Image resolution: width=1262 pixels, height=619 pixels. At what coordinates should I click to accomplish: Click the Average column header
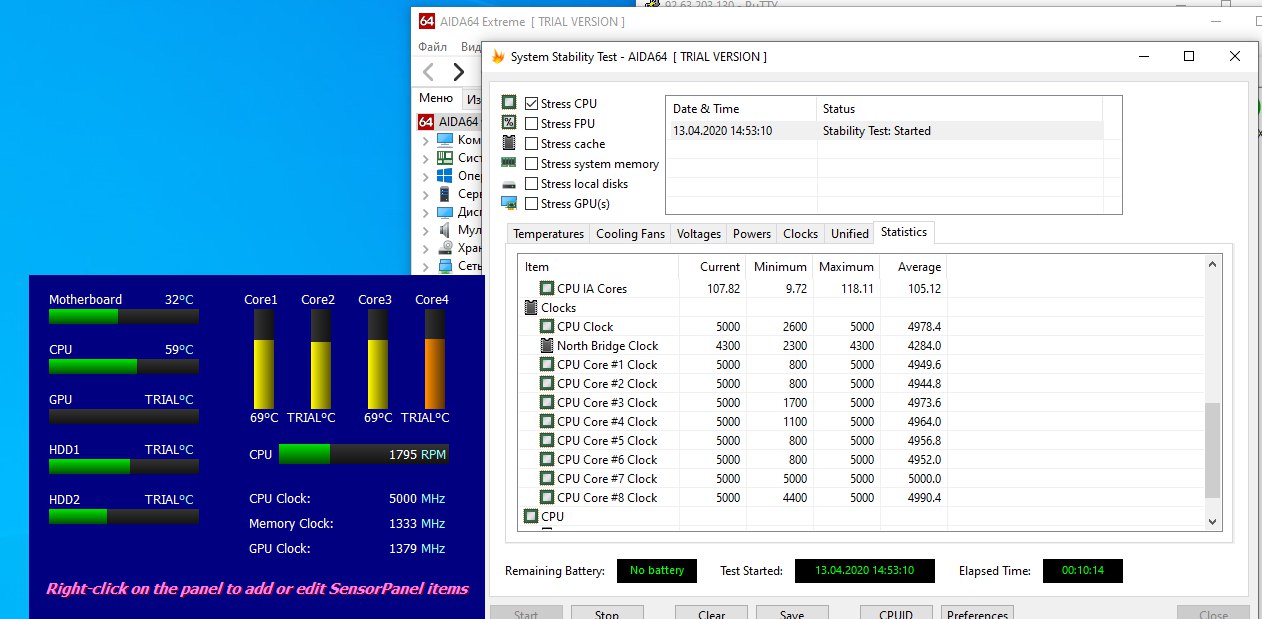pyautogui.click(x=913, y=267)
